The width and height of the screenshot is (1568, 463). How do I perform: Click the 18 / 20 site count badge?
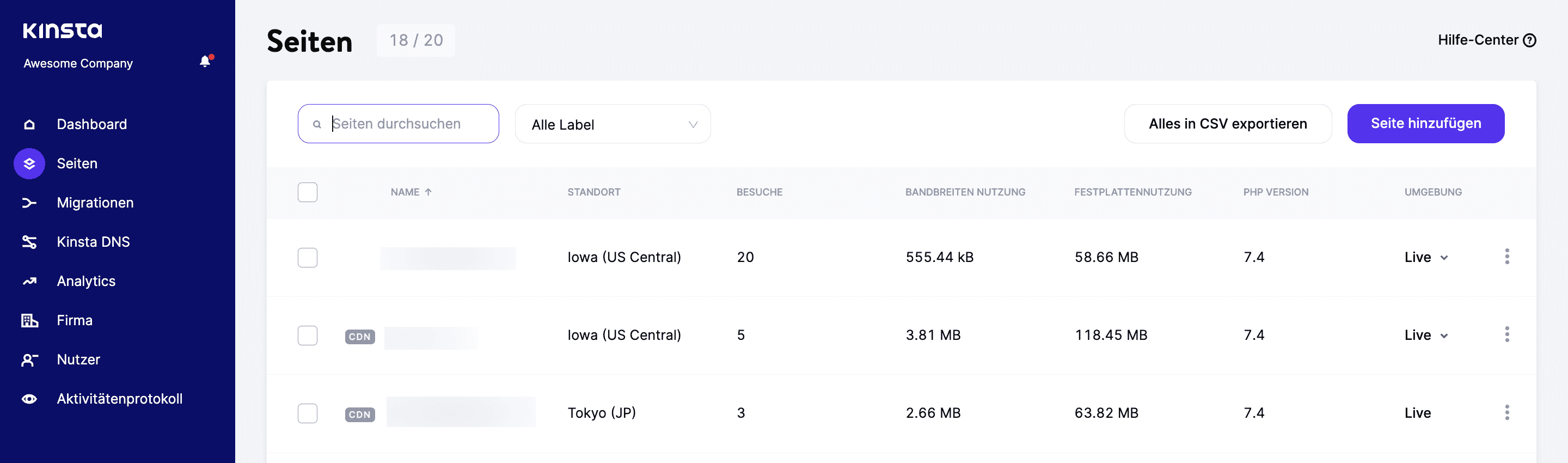[416, 40]
